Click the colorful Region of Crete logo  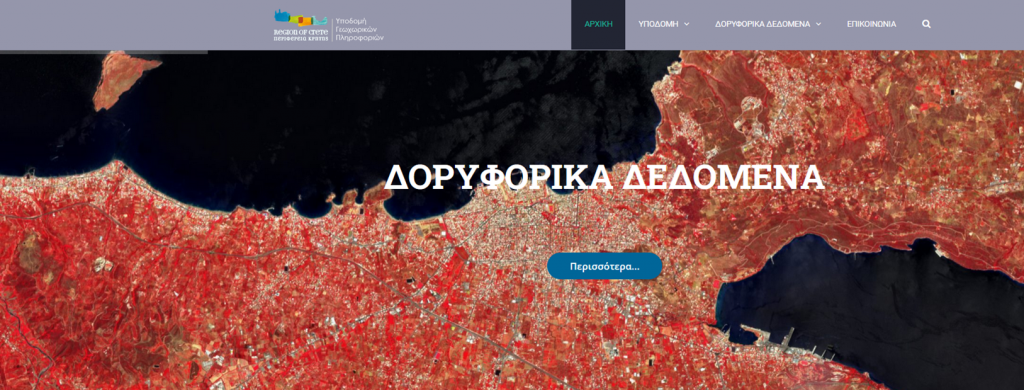pyautogui.click(x=300, y=19)
